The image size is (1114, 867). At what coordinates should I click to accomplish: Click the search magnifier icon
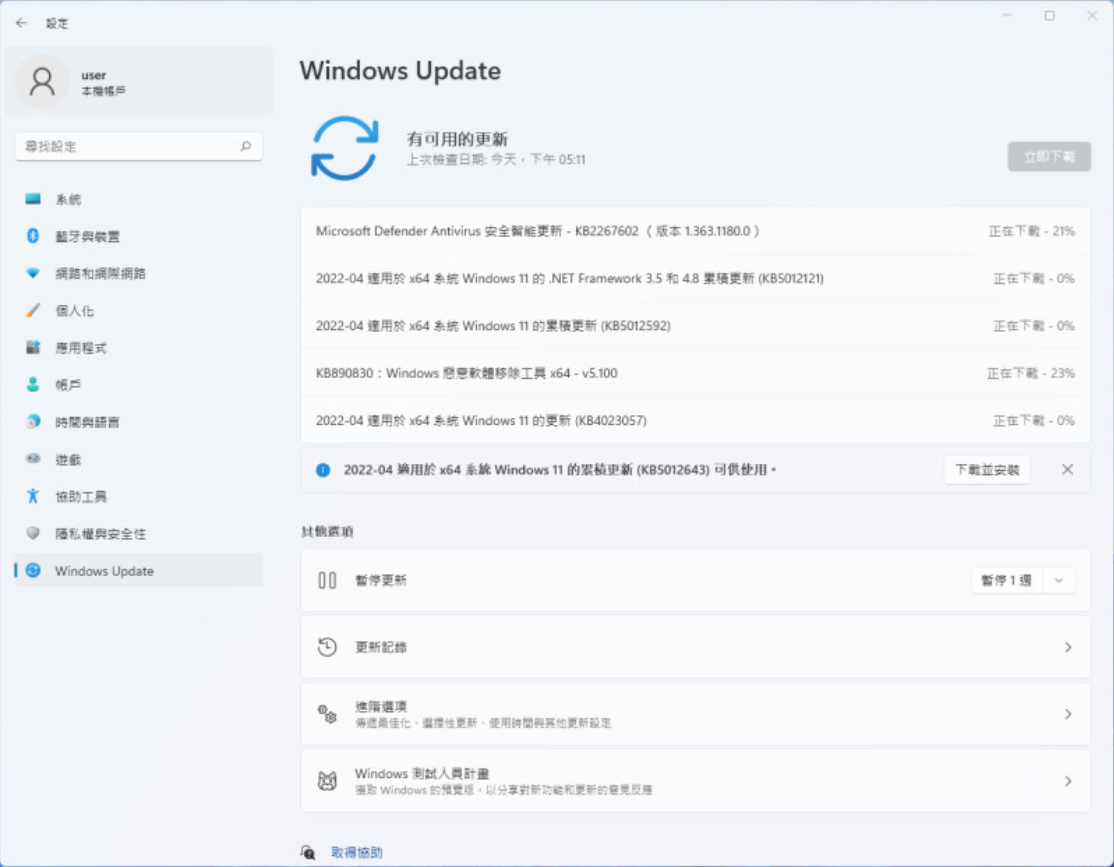click(x=245, y=146)
